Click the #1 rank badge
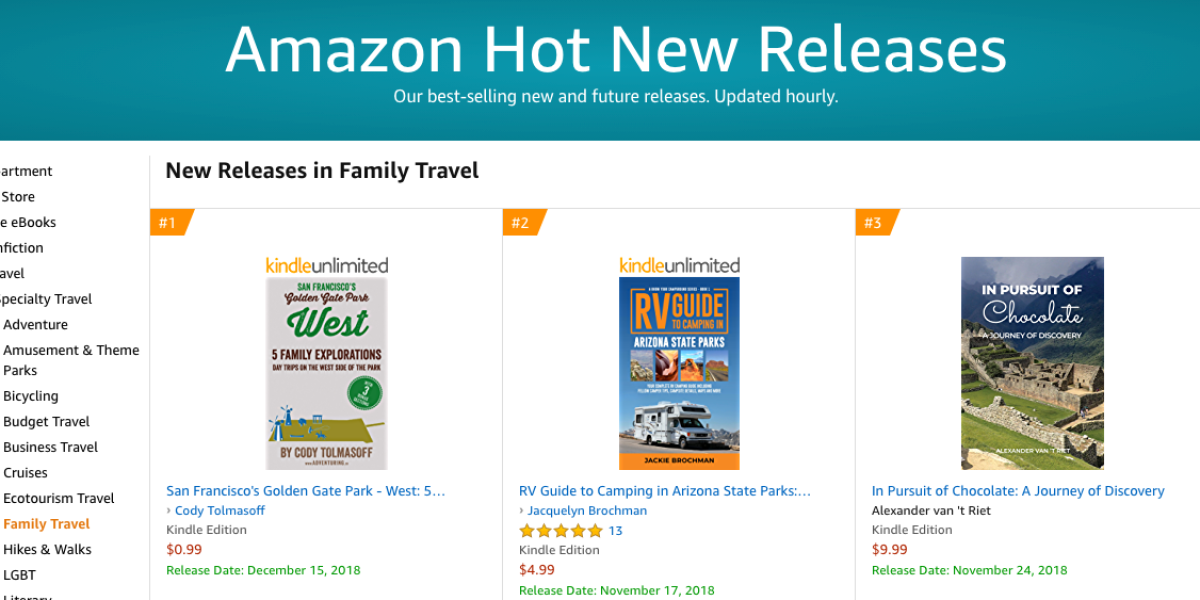 coord(168,222)
